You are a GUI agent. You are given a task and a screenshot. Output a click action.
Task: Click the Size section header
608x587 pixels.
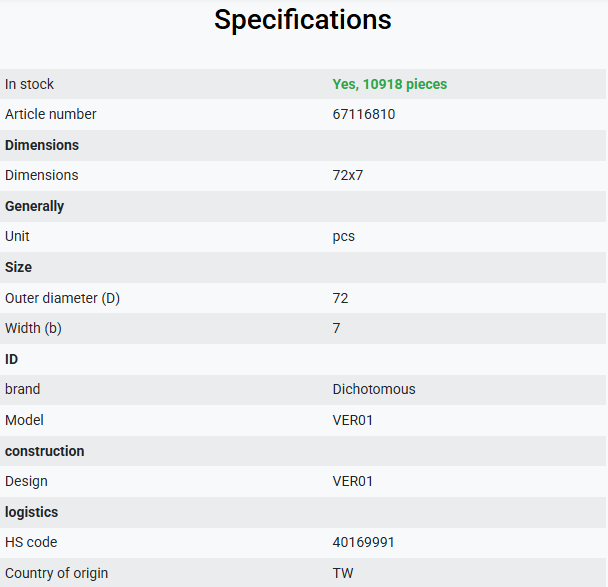click(18, 267)
